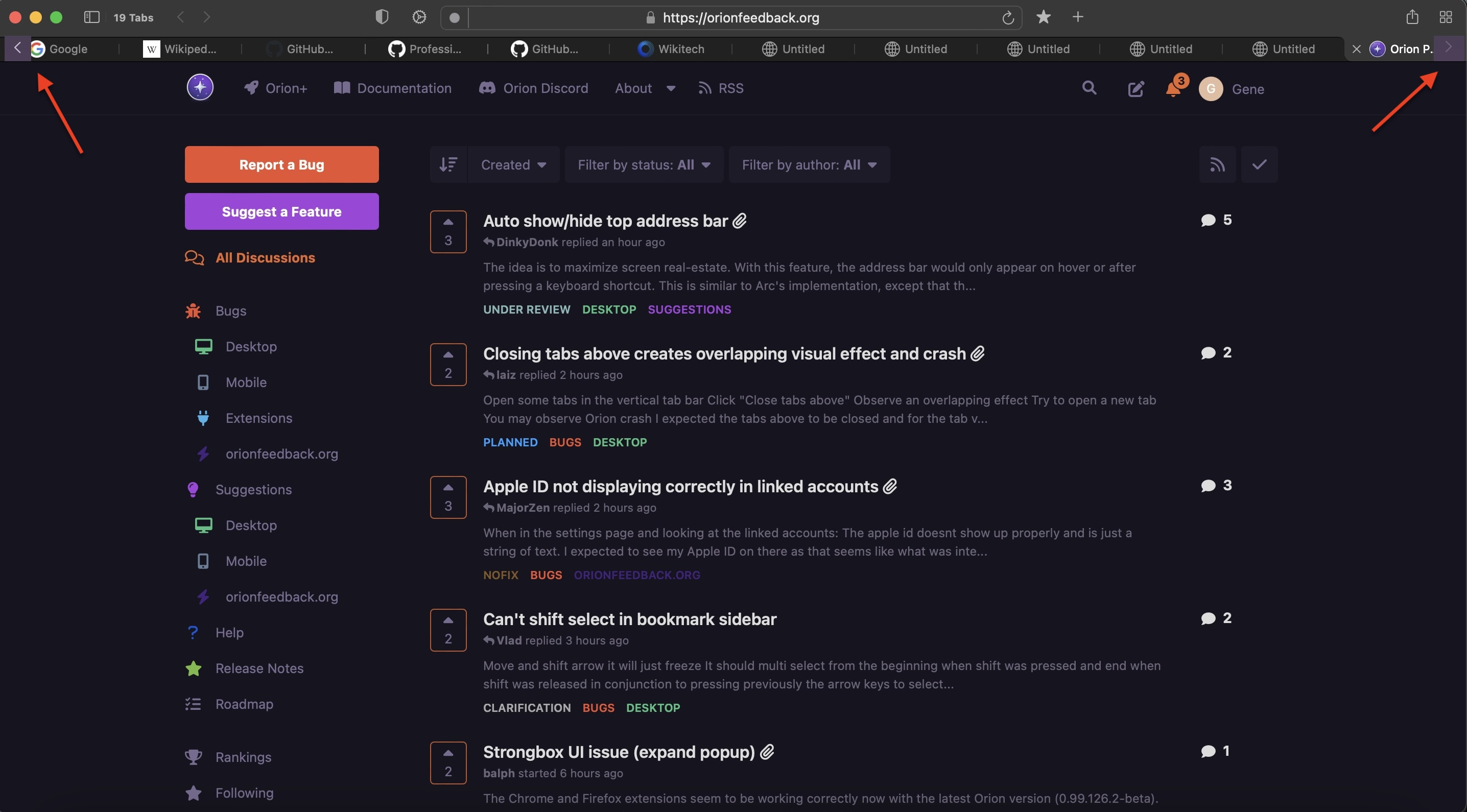Image resolution: width=1467 pixels, height=812 pixels.
Task: Select the Documentation nav item
Action: (393, 88)
